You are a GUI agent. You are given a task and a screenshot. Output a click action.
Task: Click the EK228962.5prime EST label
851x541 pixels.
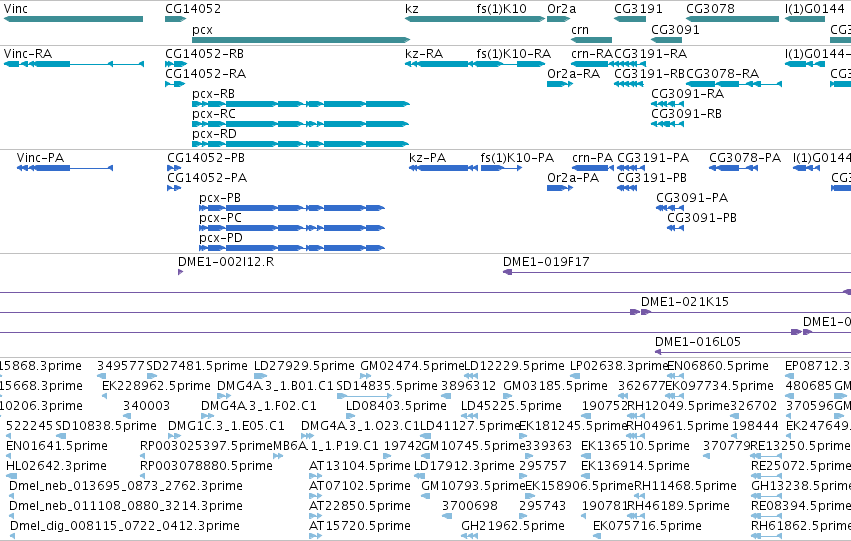coord(156,385)
